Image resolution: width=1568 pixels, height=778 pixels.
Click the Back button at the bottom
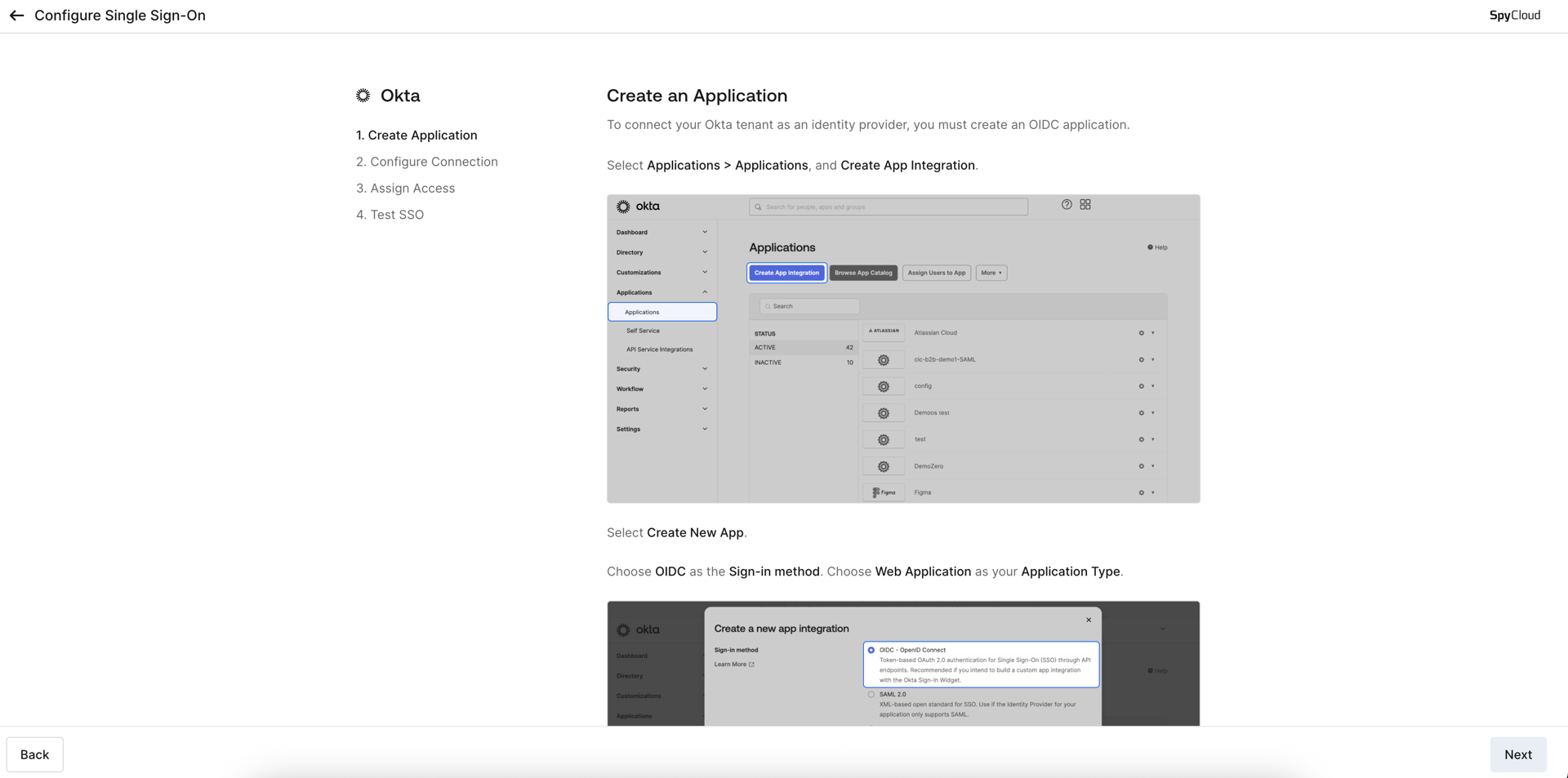coord(34,754)
